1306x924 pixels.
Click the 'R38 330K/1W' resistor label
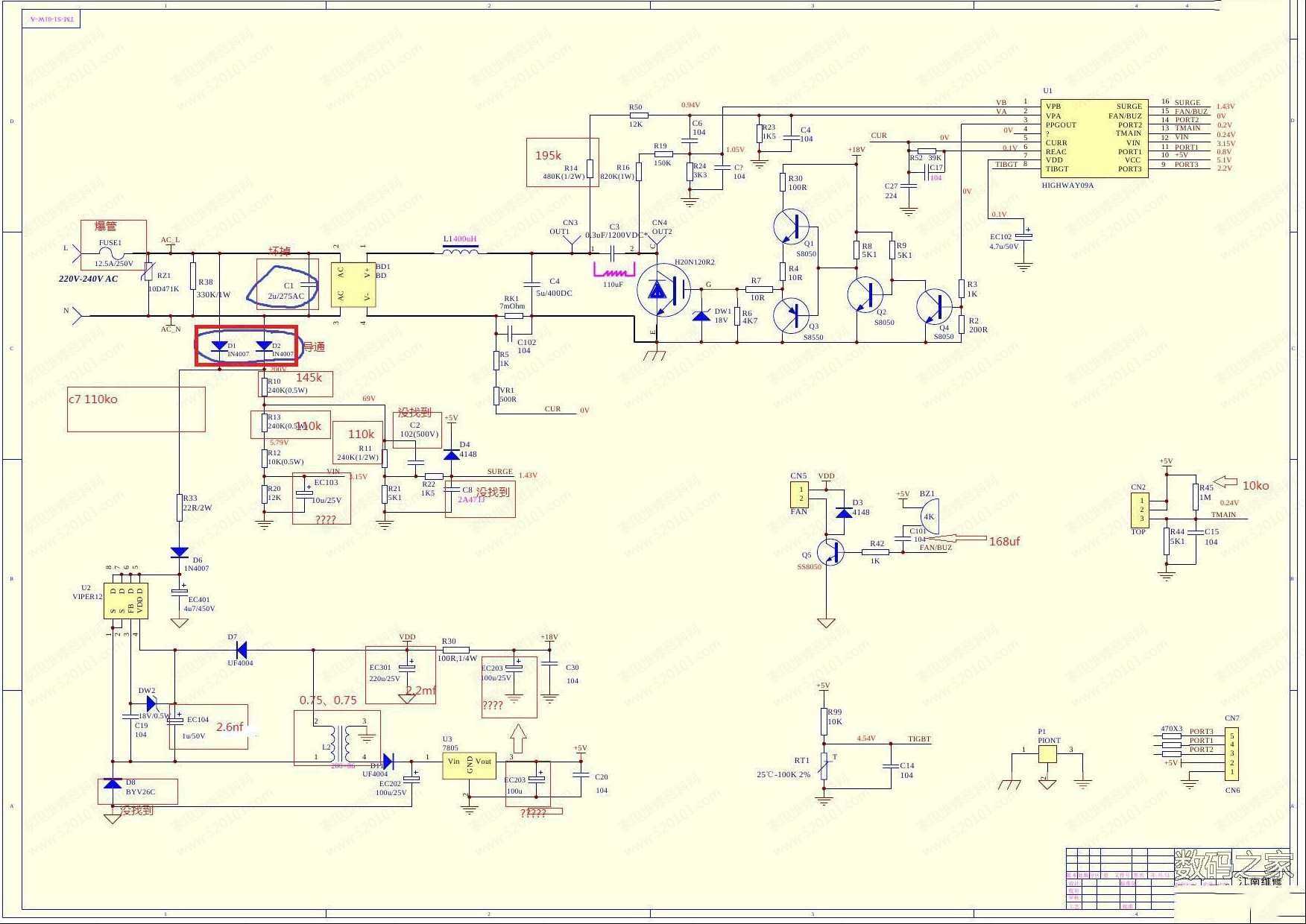pyautogui.click(x=213, y=288)
